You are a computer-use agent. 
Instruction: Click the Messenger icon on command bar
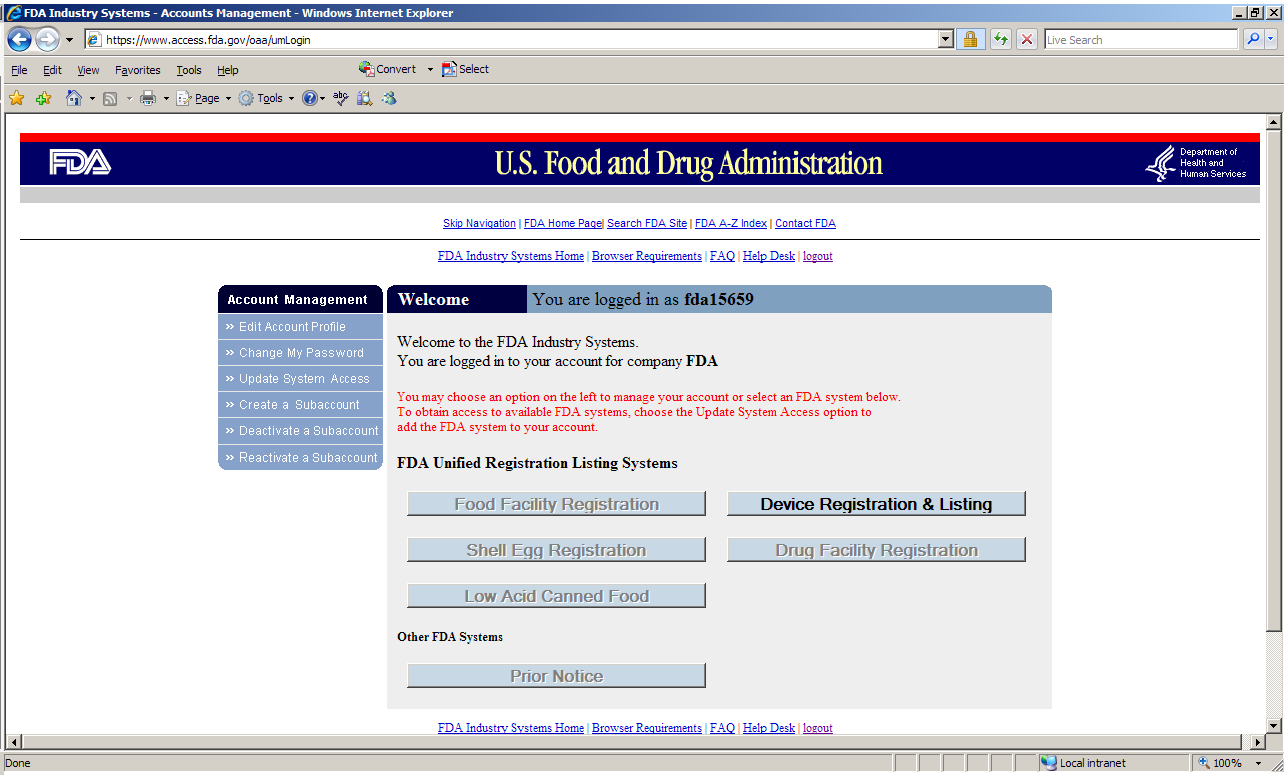tap(389, 98)
